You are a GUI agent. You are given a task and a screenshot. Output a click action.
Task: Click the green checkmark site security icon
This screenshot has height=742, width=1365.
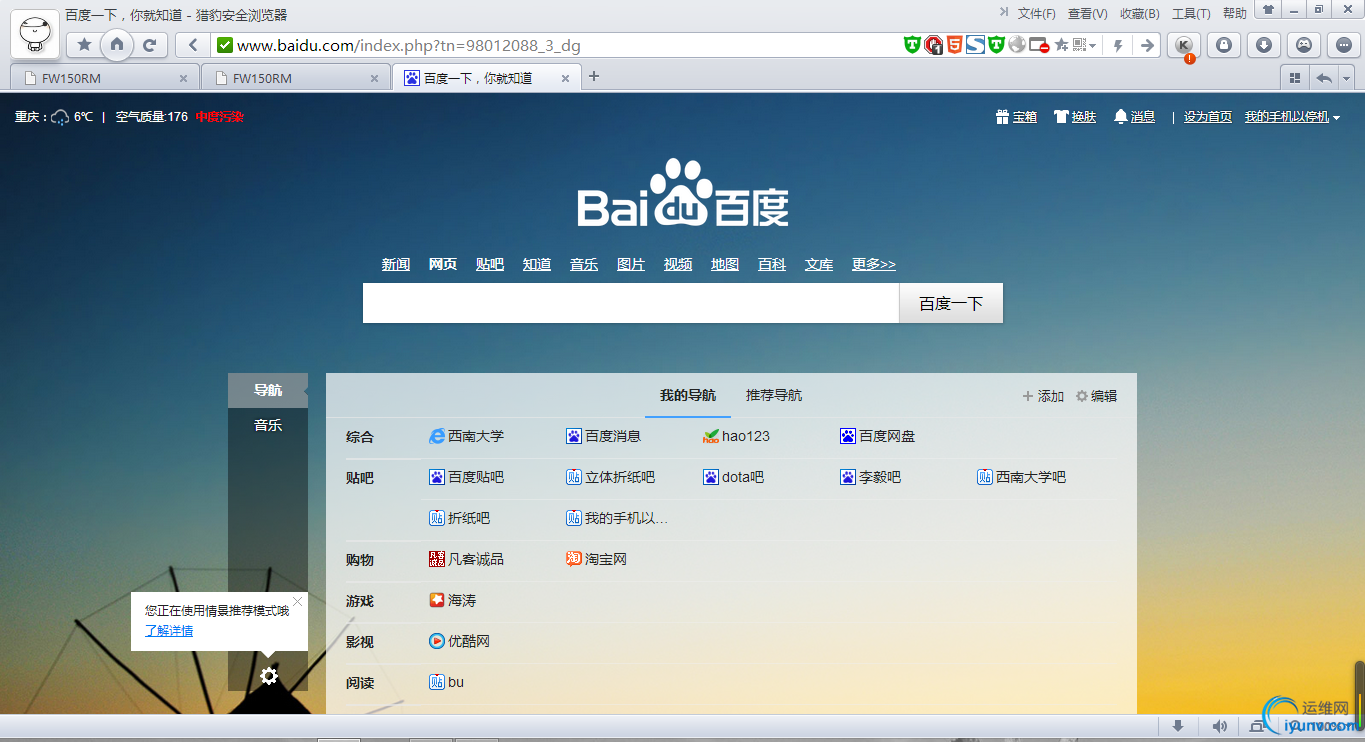tap(225, 45)
